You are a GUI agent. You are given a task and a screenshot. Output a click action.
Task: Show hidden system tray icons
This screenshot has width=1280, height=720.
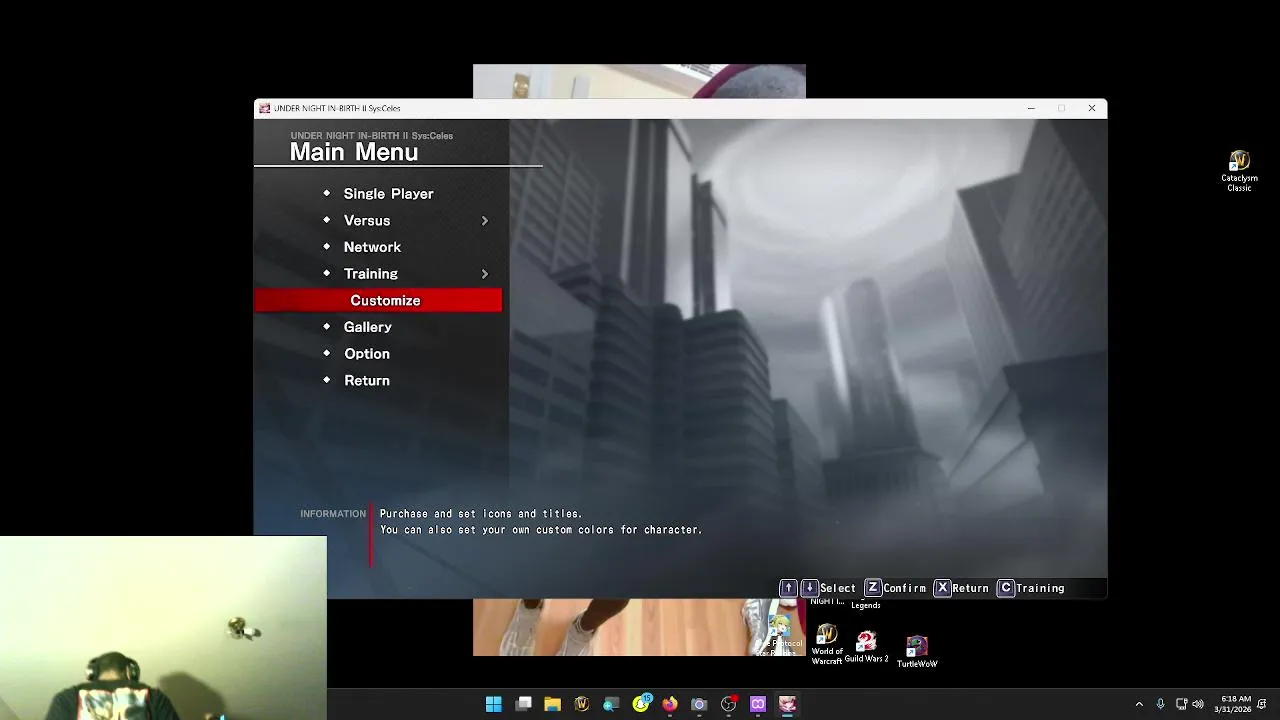[1139, 704]
